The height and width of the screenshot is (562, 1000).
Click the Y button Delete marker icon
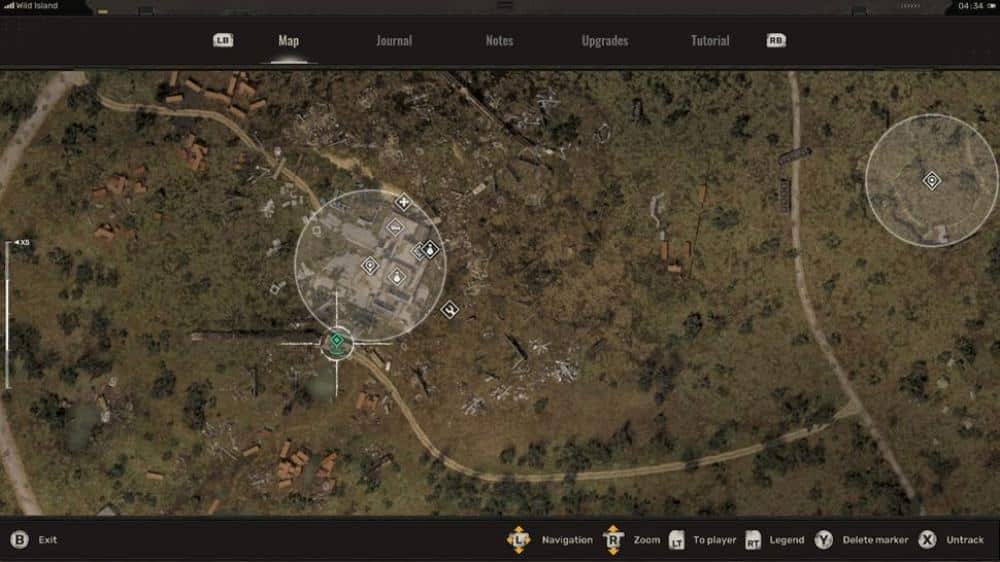(823, 540)
